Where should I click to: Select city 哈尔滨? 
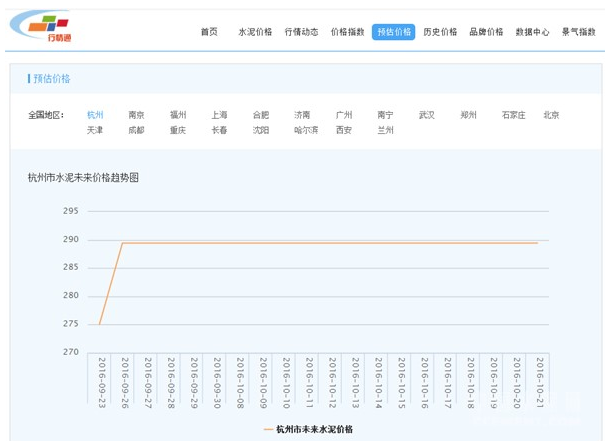click(306, 130)
